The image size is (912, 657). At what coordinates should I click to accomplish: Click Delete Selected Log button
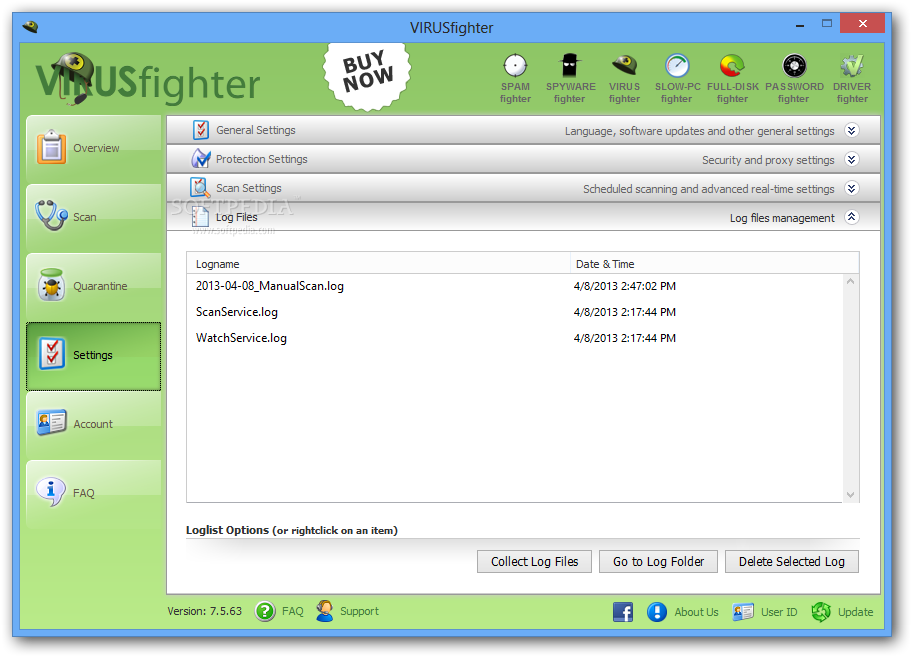click(x=792, y=562)
